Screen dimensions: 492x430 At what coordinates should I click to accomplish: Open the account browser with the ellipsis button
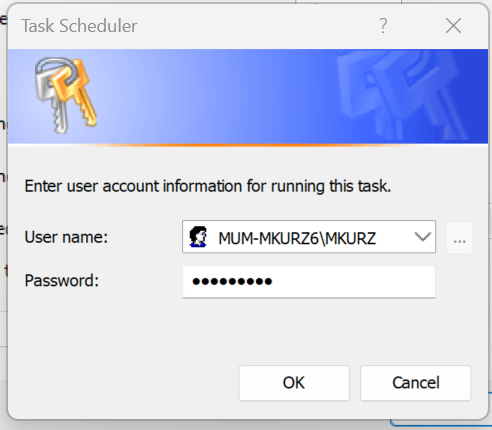459,237
